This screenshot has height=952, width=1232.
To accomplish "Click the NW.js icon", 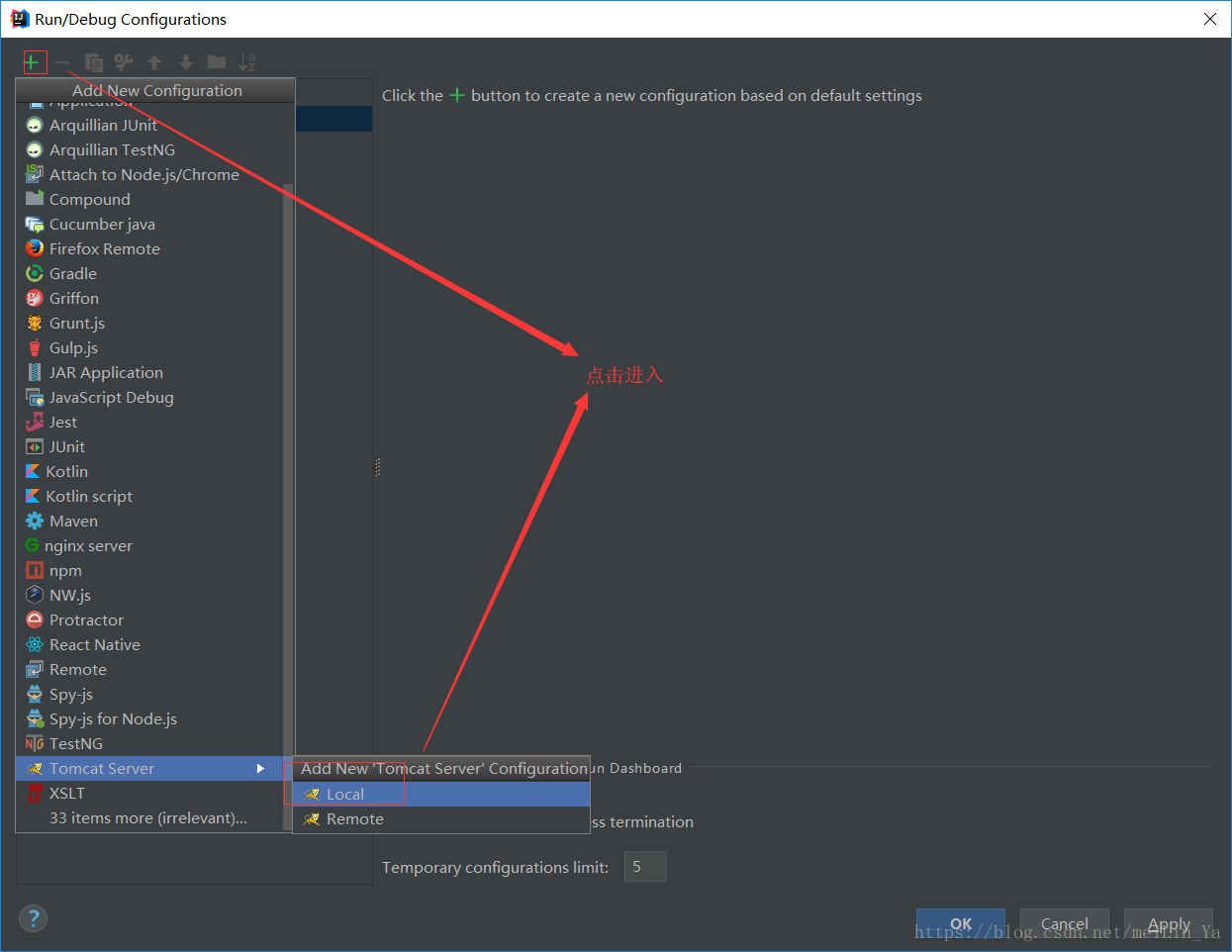I will [35, 595].
